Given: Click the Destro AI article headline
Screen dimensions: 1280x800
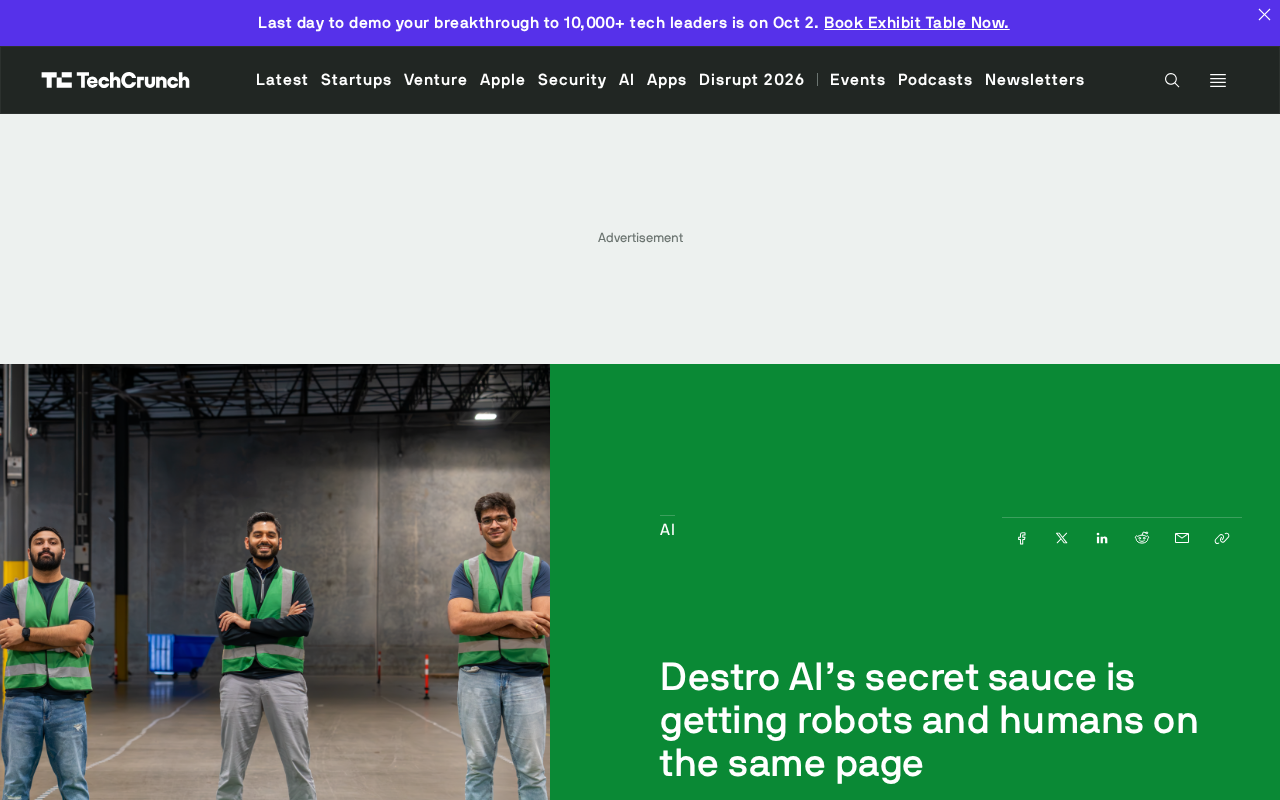Looking at the screenshot, I should click(x=929, y=720).
